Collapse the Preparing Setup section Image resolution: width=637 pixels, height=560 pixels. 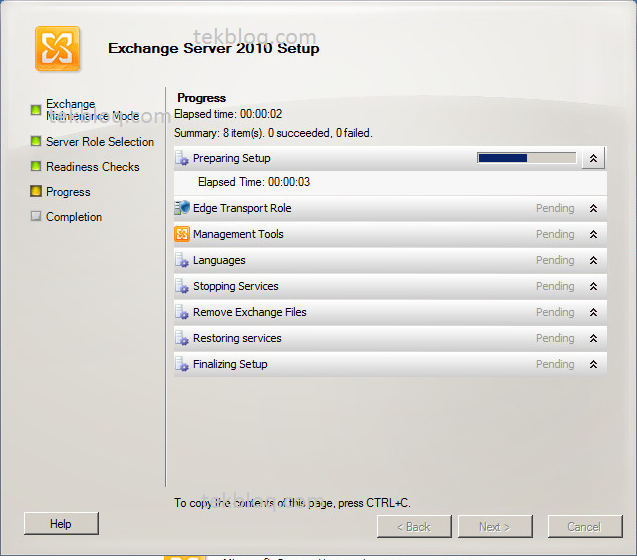(593, 158)
